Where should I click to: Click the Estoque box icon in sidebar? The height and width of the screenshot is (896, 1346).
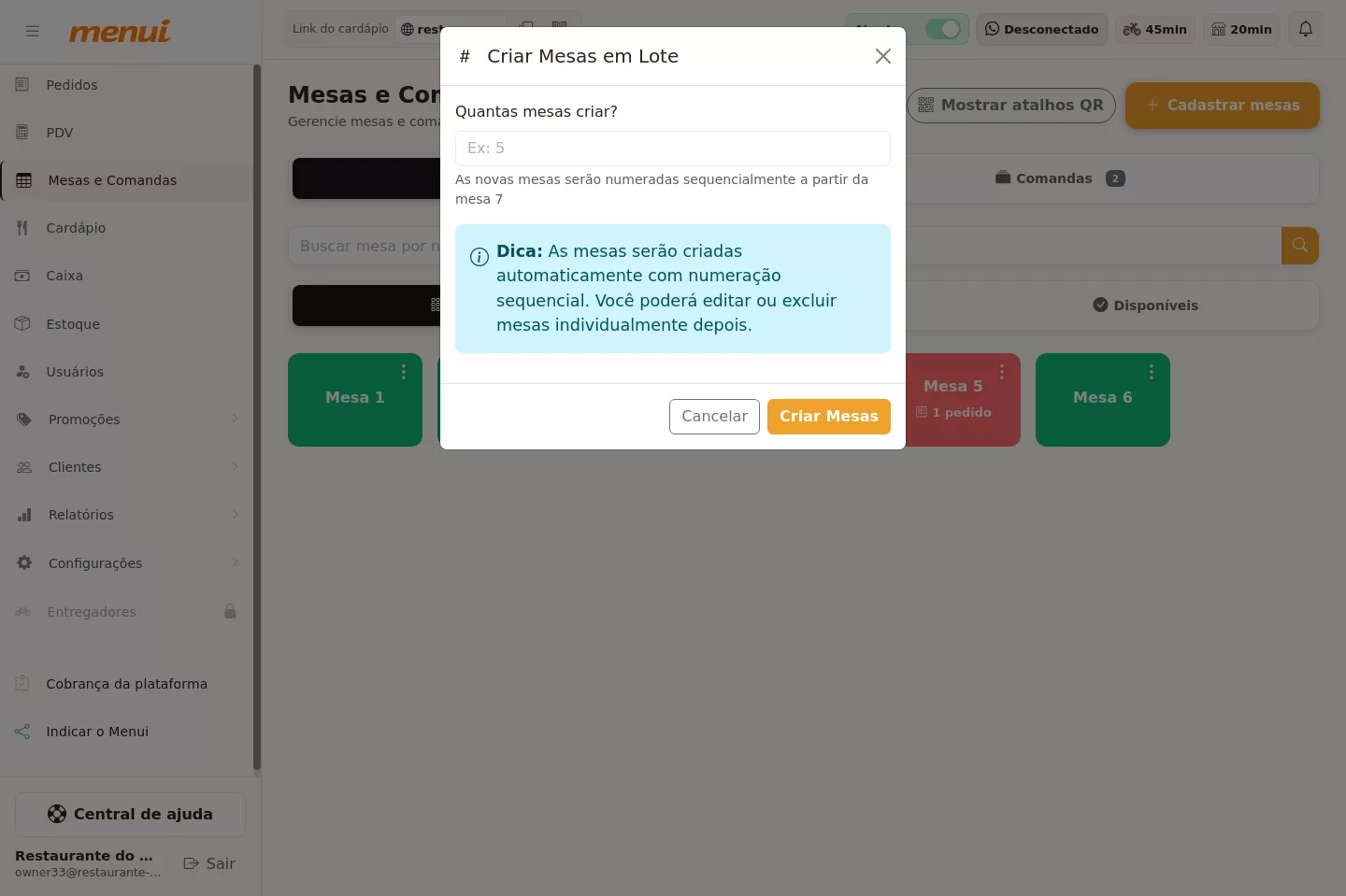click(23, 323)
